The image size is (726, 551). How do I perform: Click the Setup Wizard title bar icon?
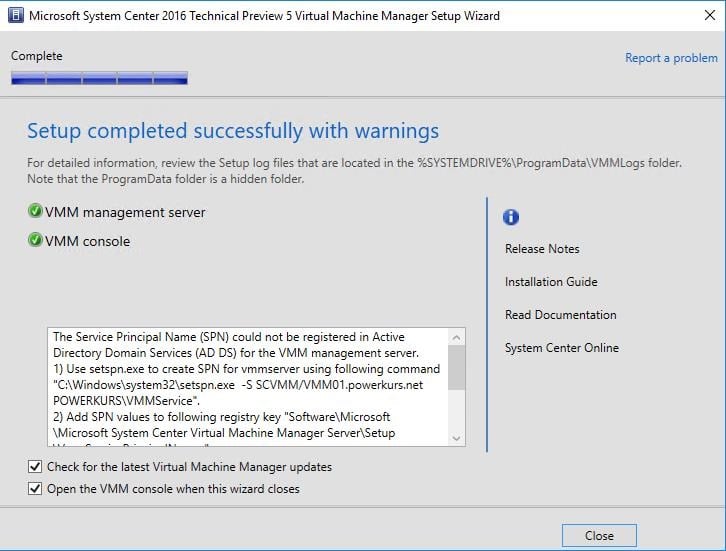pos(16,15)
